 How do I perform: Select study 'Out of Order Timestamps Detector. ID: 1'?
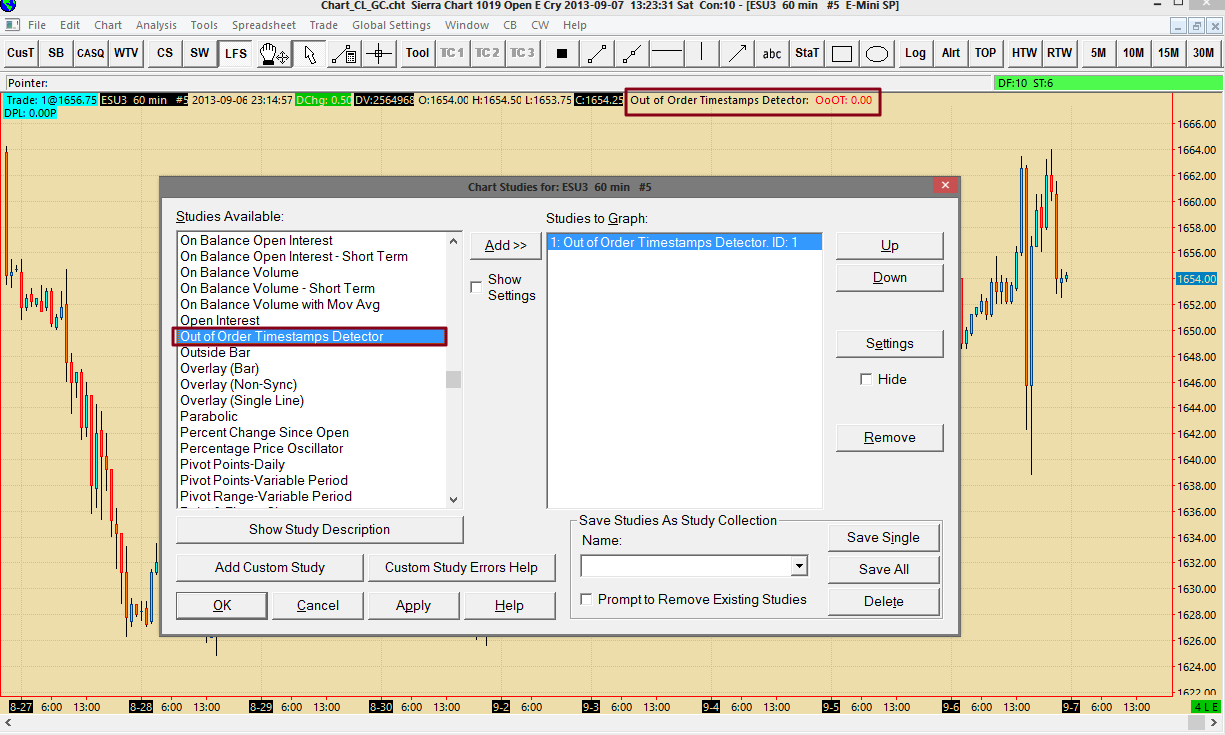click(685, 242)
